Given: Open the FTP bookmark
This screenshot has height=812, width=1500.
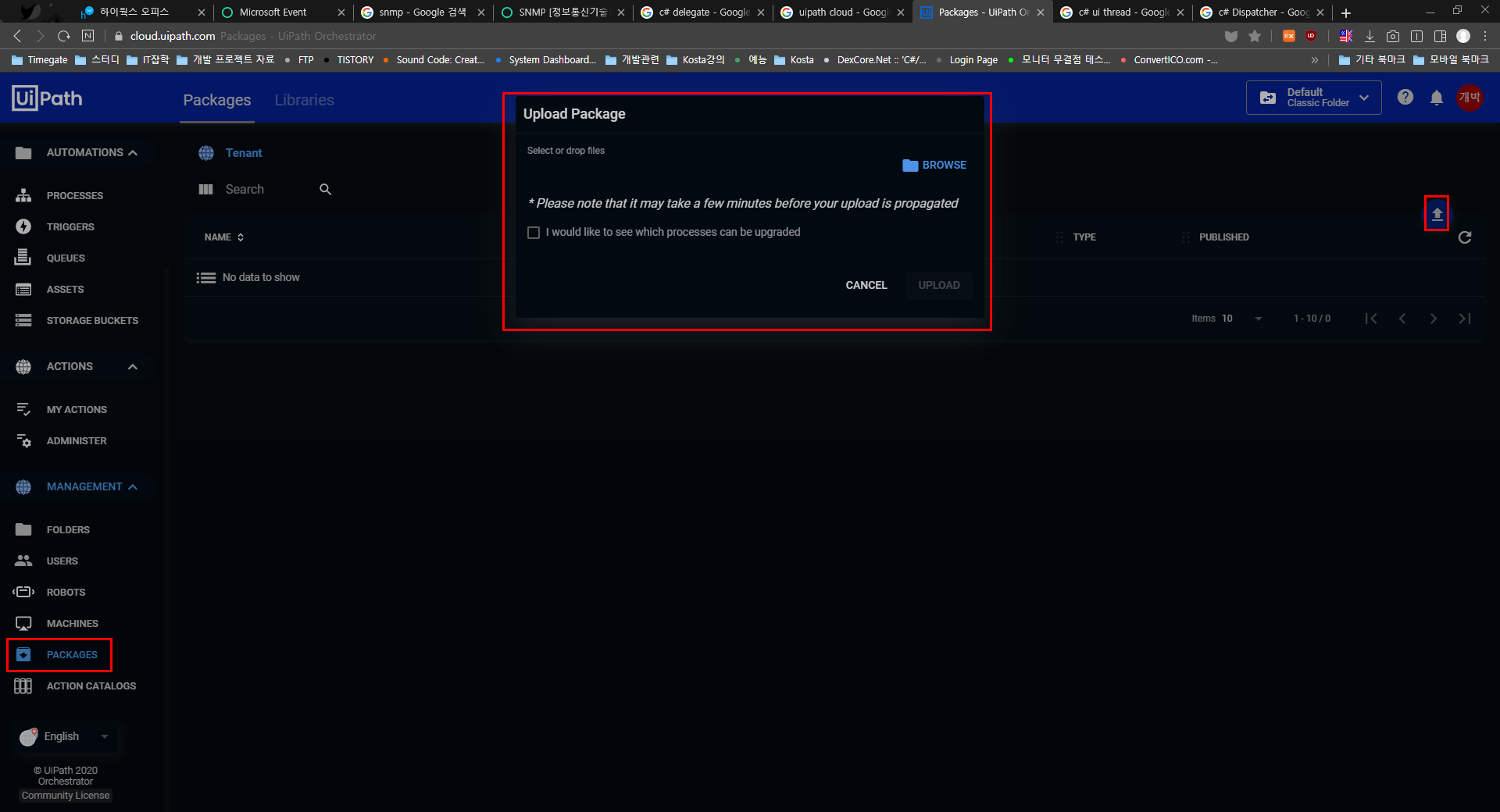Looking at the screenshot, I should click(298, 59).
